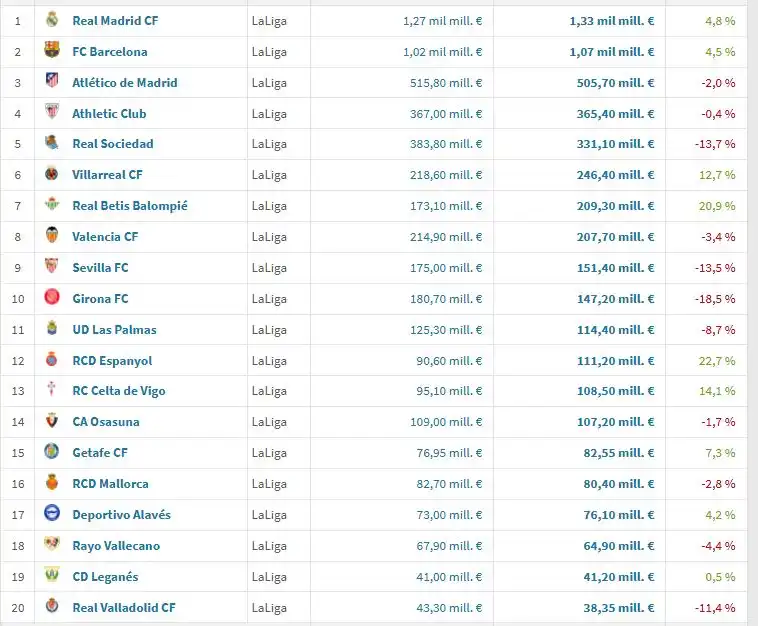
Task: Click the Real Betis Balompié crest icon
Action: click(52, 205)
